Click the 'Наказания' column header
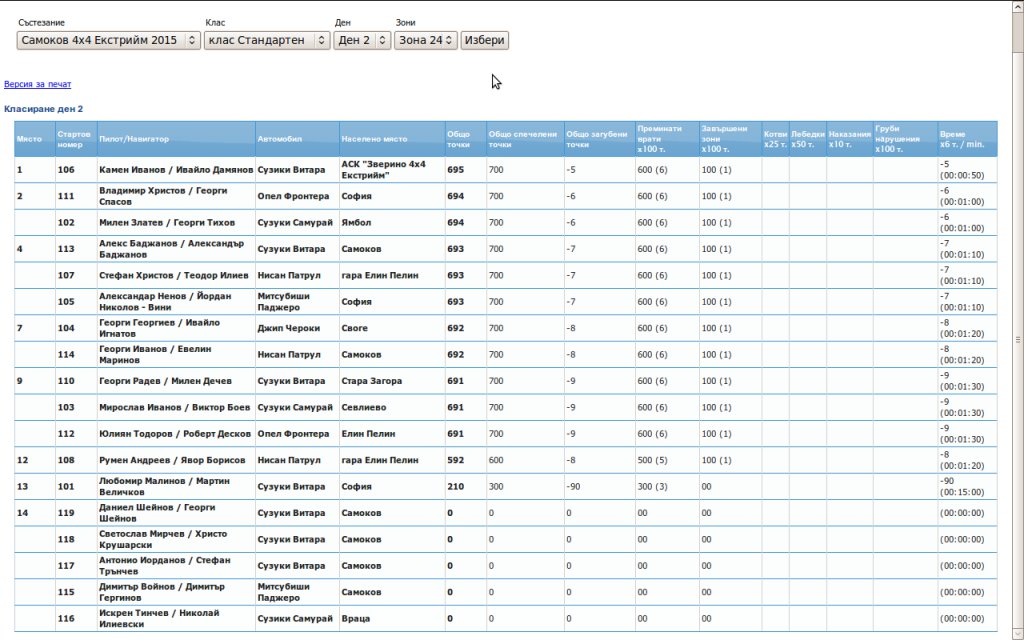Image resolution: width=1024 pixels, height=640 pixels. pyautogui.click(x=849, y=139)
